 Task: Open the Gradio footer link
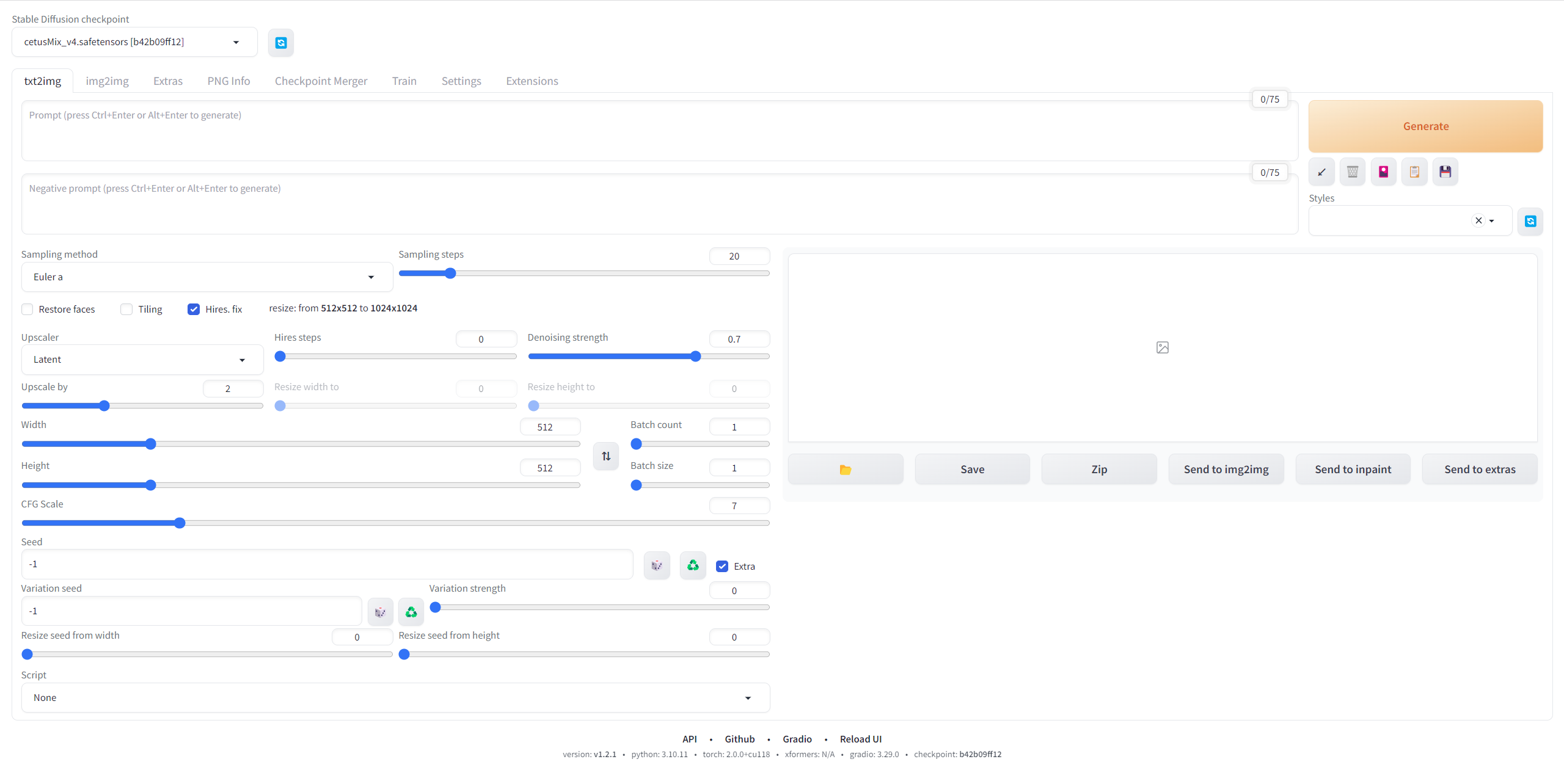[x=797, y=739]
